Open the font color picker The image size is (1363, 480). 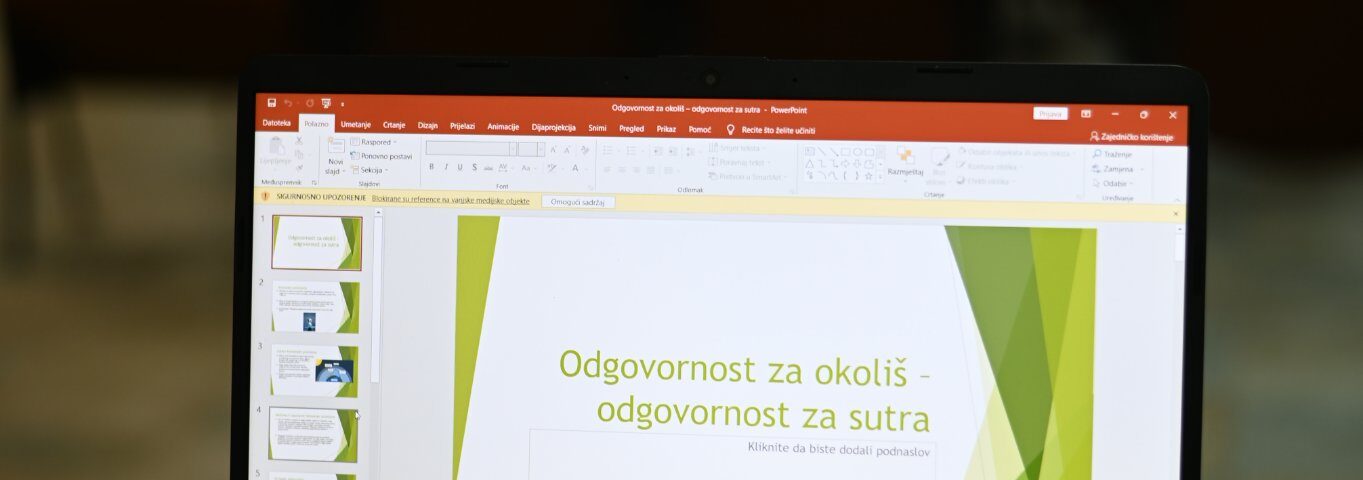(575, 168)
